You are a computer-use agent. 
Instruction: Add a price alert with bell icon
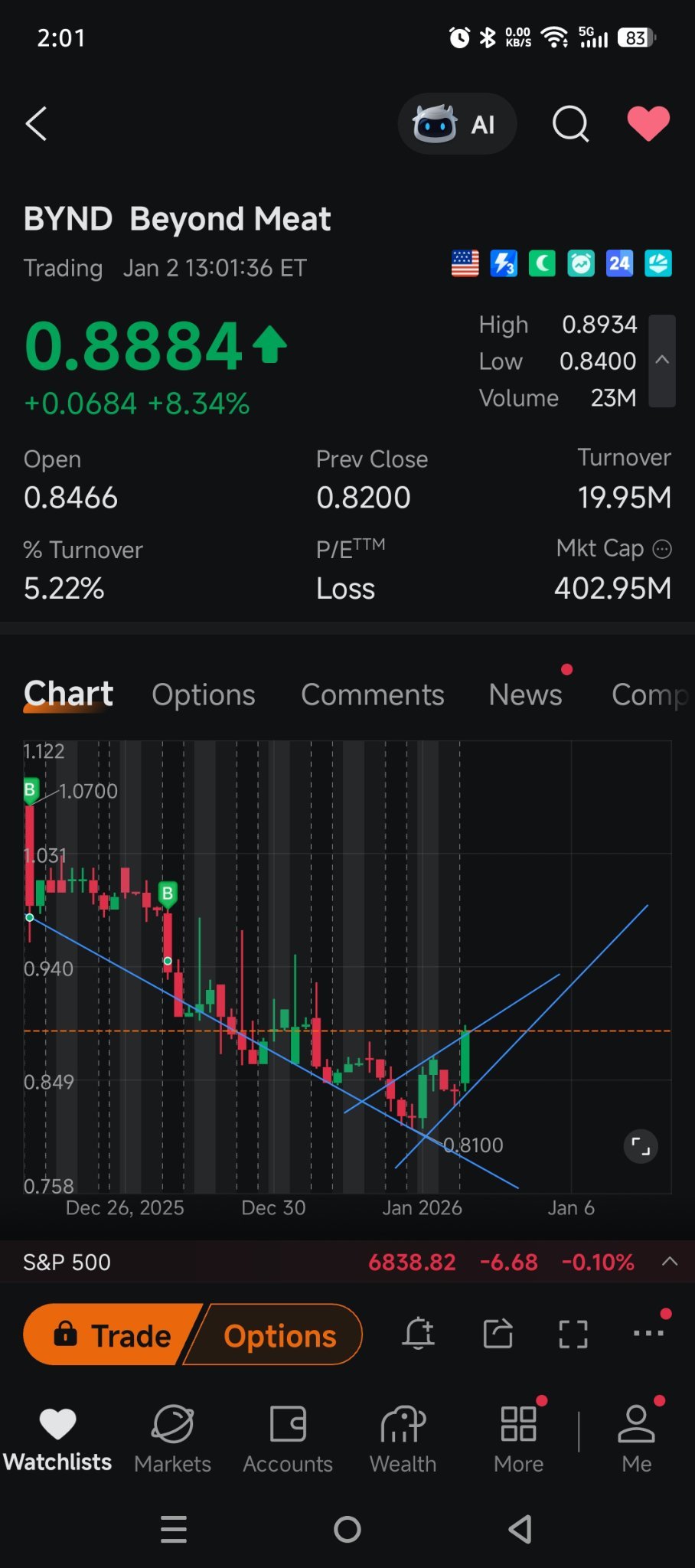418,1334
